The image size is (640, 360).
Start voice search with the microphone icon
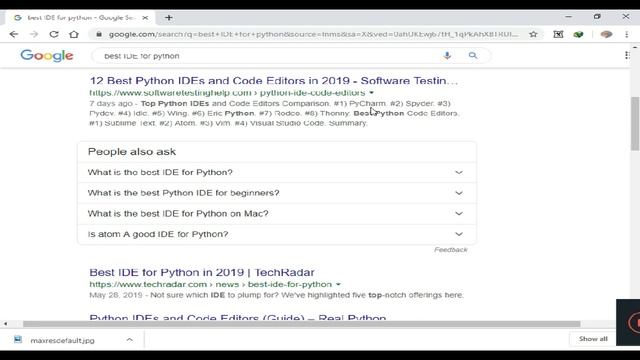click(447, 56)
